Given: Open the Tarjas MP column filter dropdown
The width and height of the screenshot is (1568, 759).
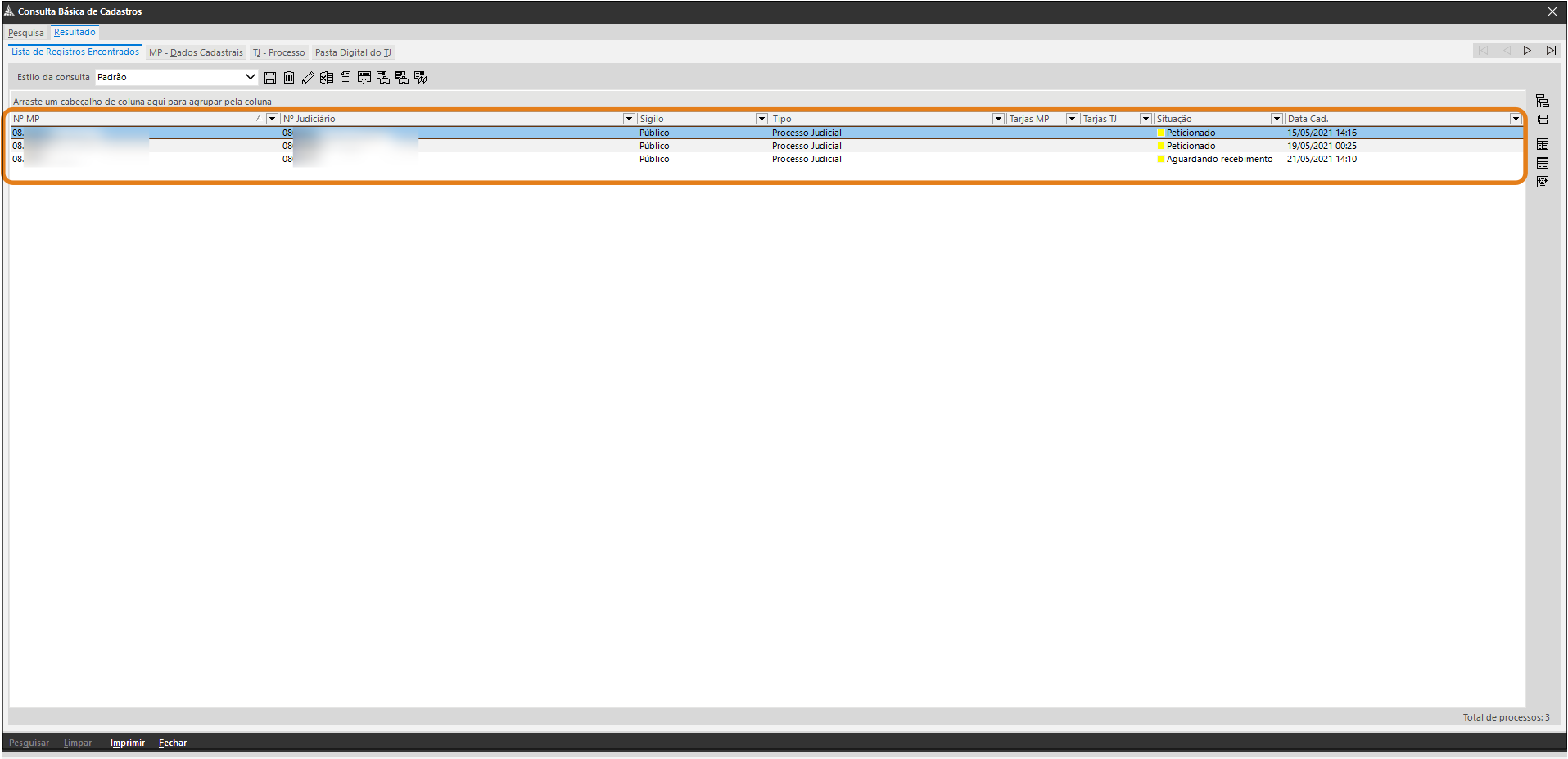Looking at the screenshot, I should [1072, 119].
